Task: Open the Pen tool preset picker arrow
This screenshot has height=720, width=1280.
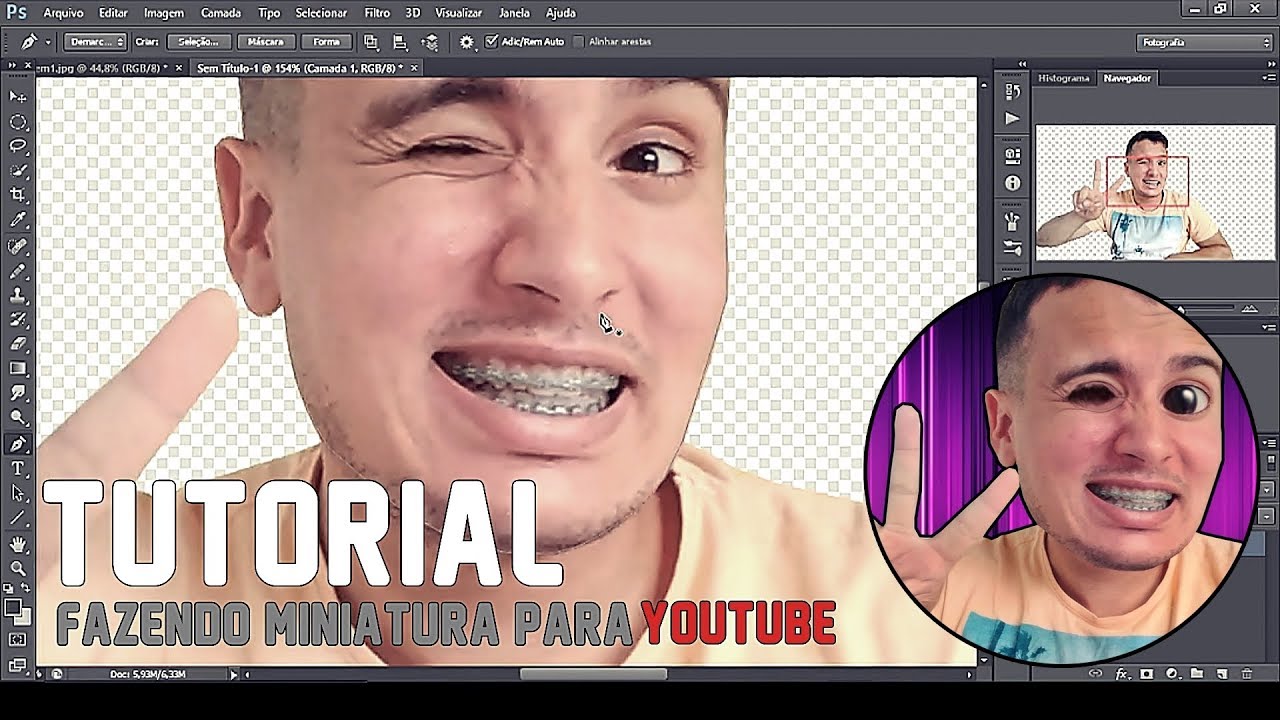Action: [x=47, y=42]
